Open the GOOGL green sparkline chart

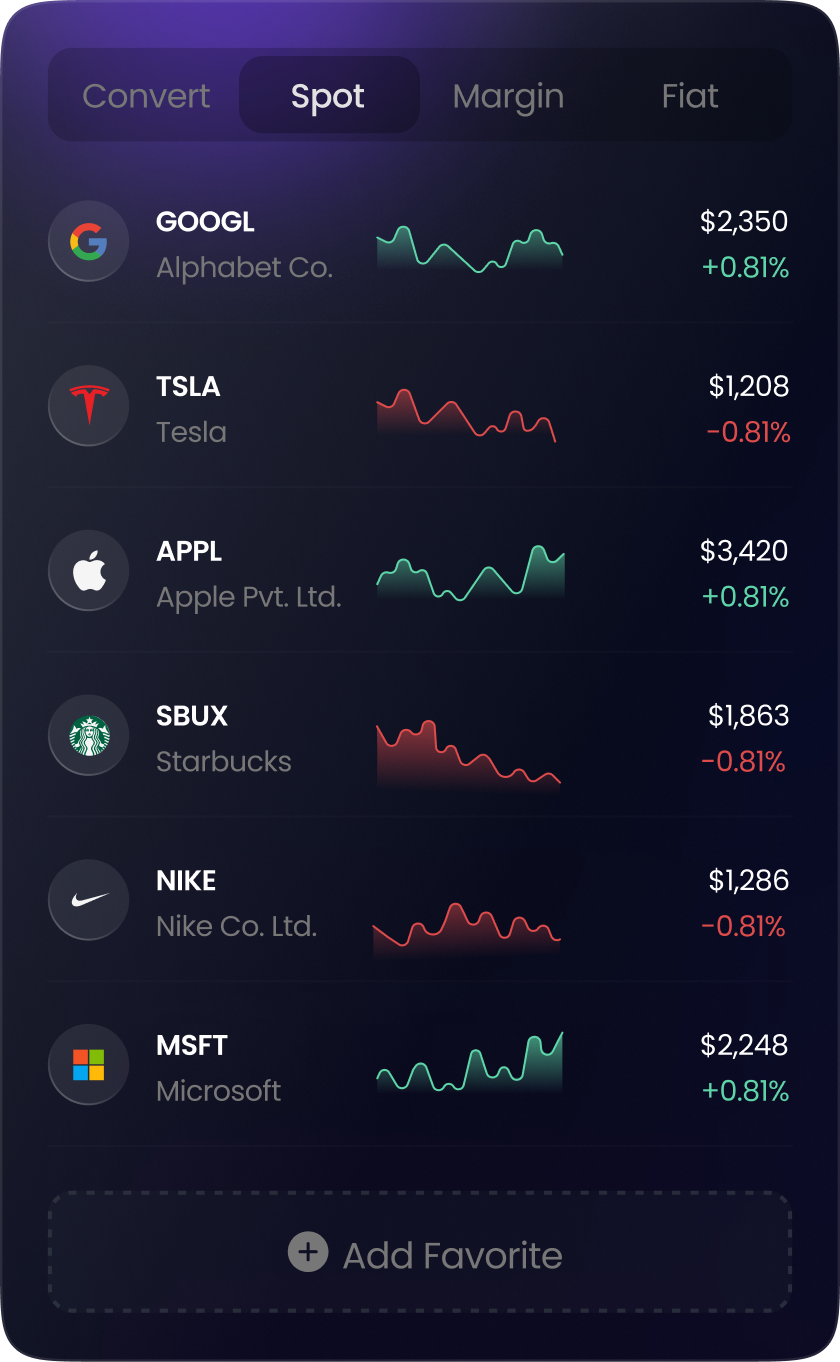470,249
